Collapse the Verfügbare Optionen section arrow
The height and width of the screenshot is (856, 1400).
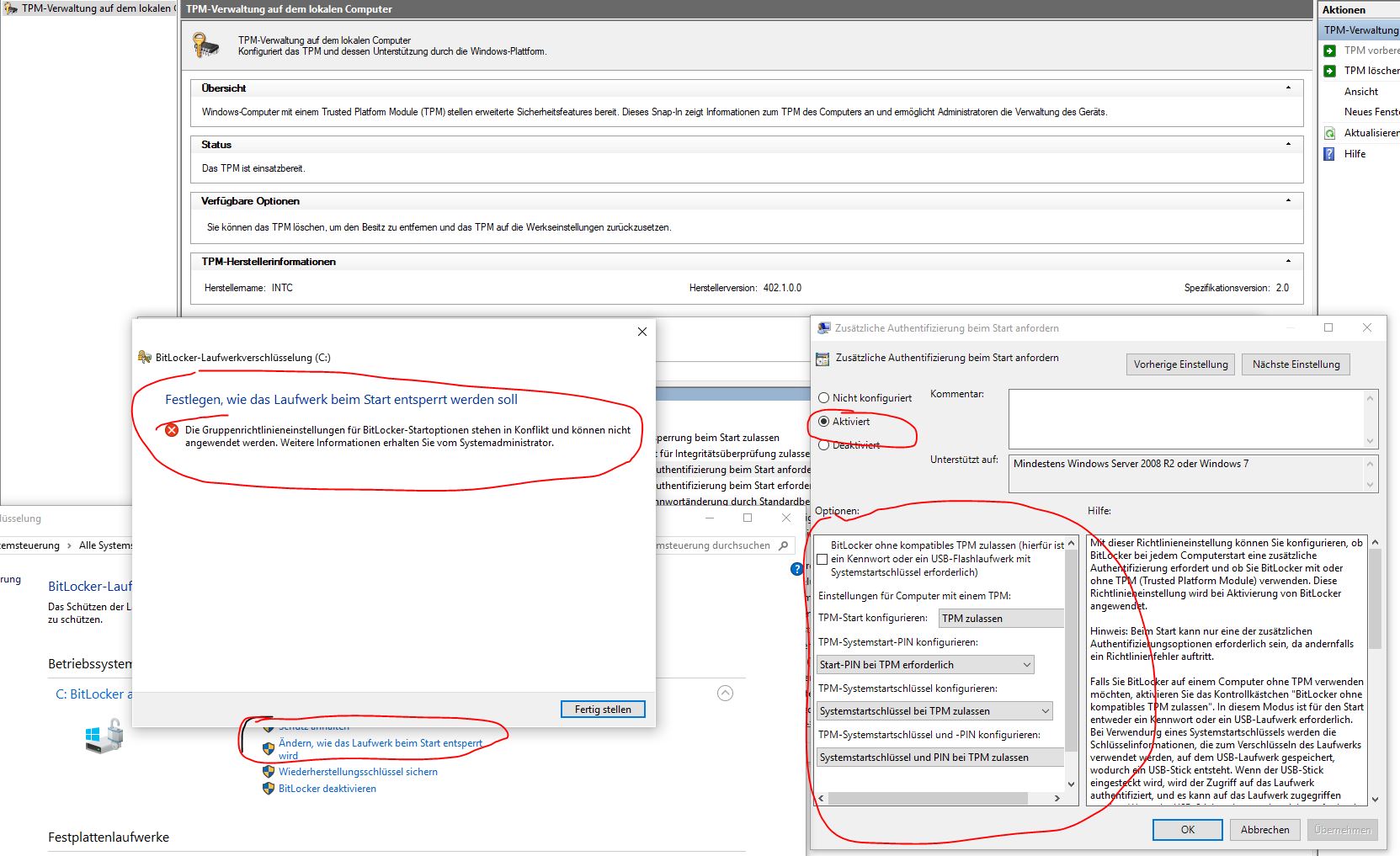click(x=1288, y=200)
